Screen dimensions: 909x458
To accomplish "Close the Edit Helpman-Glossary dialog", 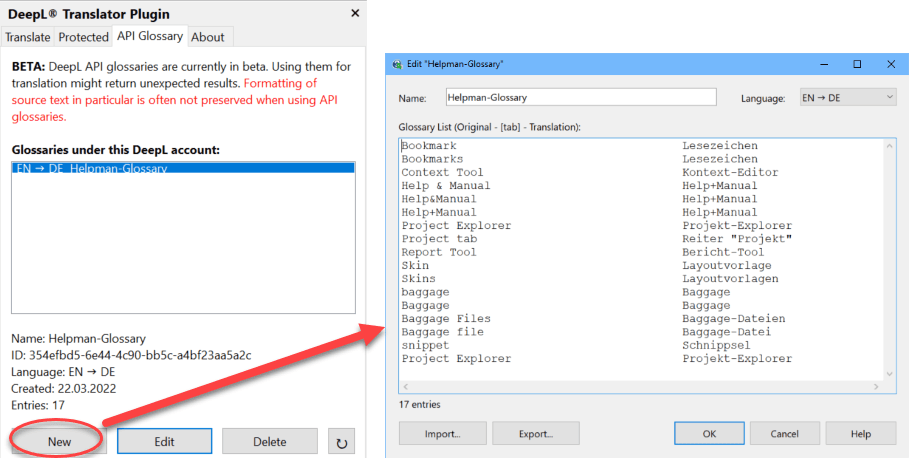I will click(891, 64).
